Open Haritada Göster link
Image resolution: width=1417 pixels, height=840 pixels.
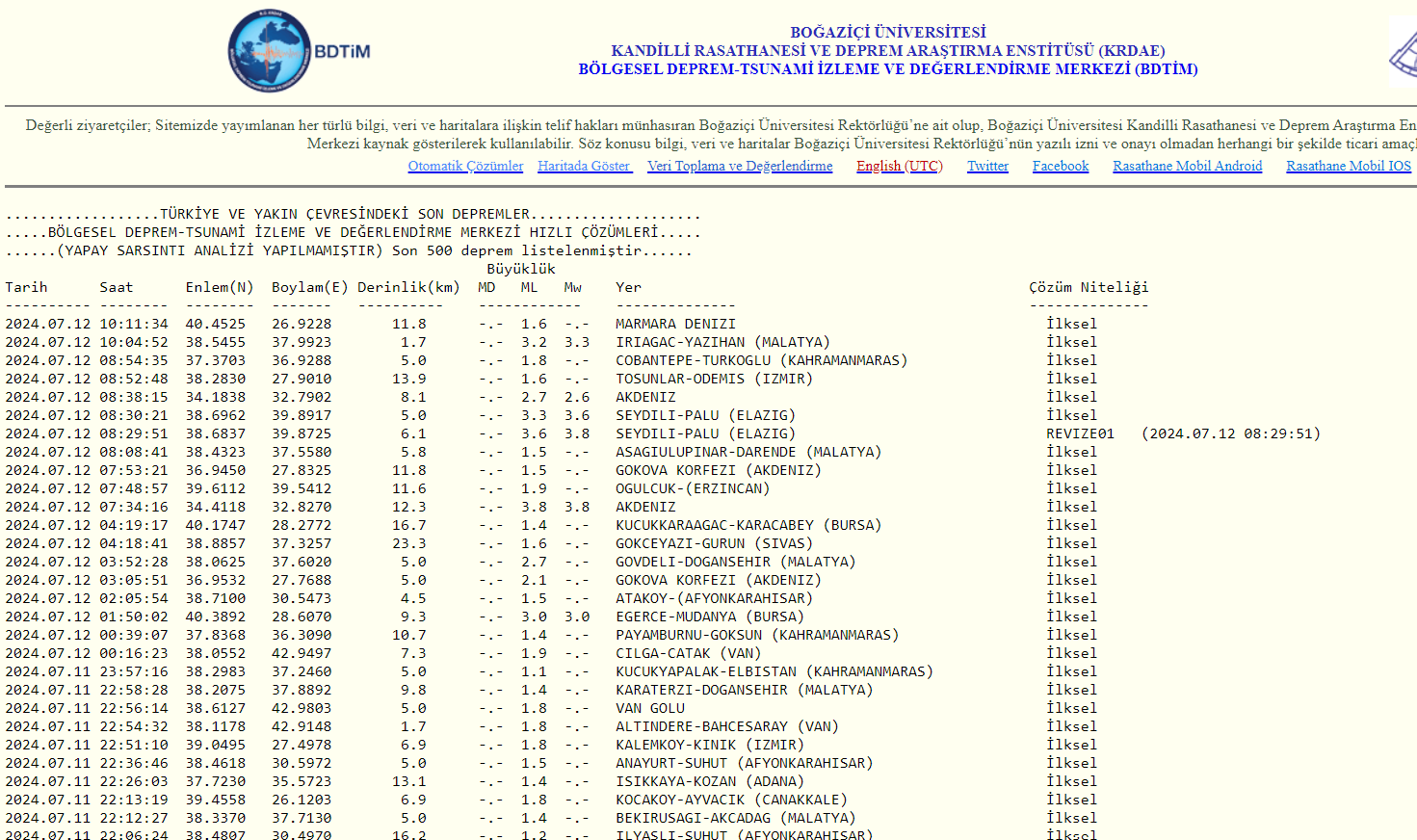585,166
